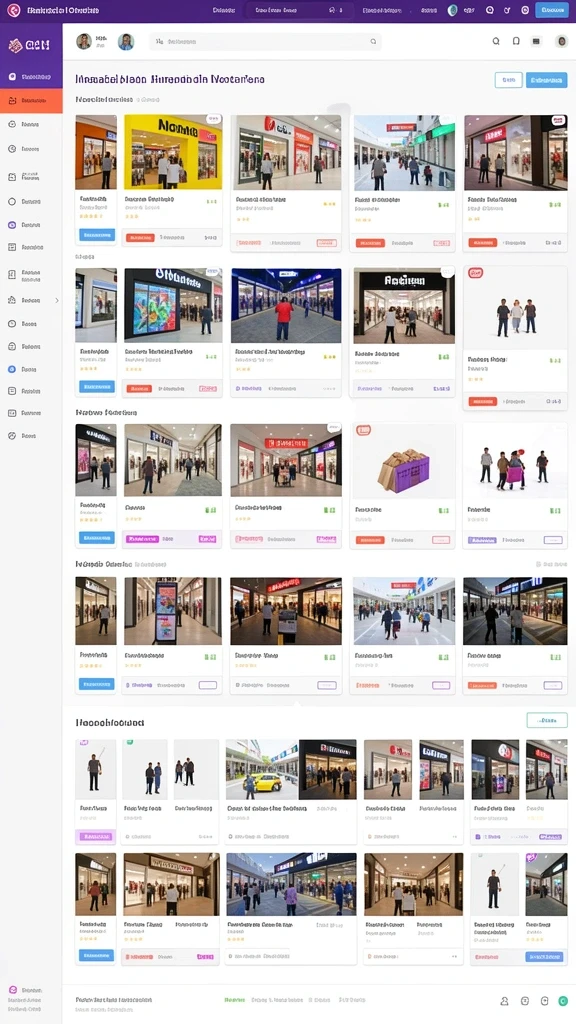The image size is (576, 1024).
Task: Open the dark dropdown box in the top purple bar
Action: click(298, 10)
